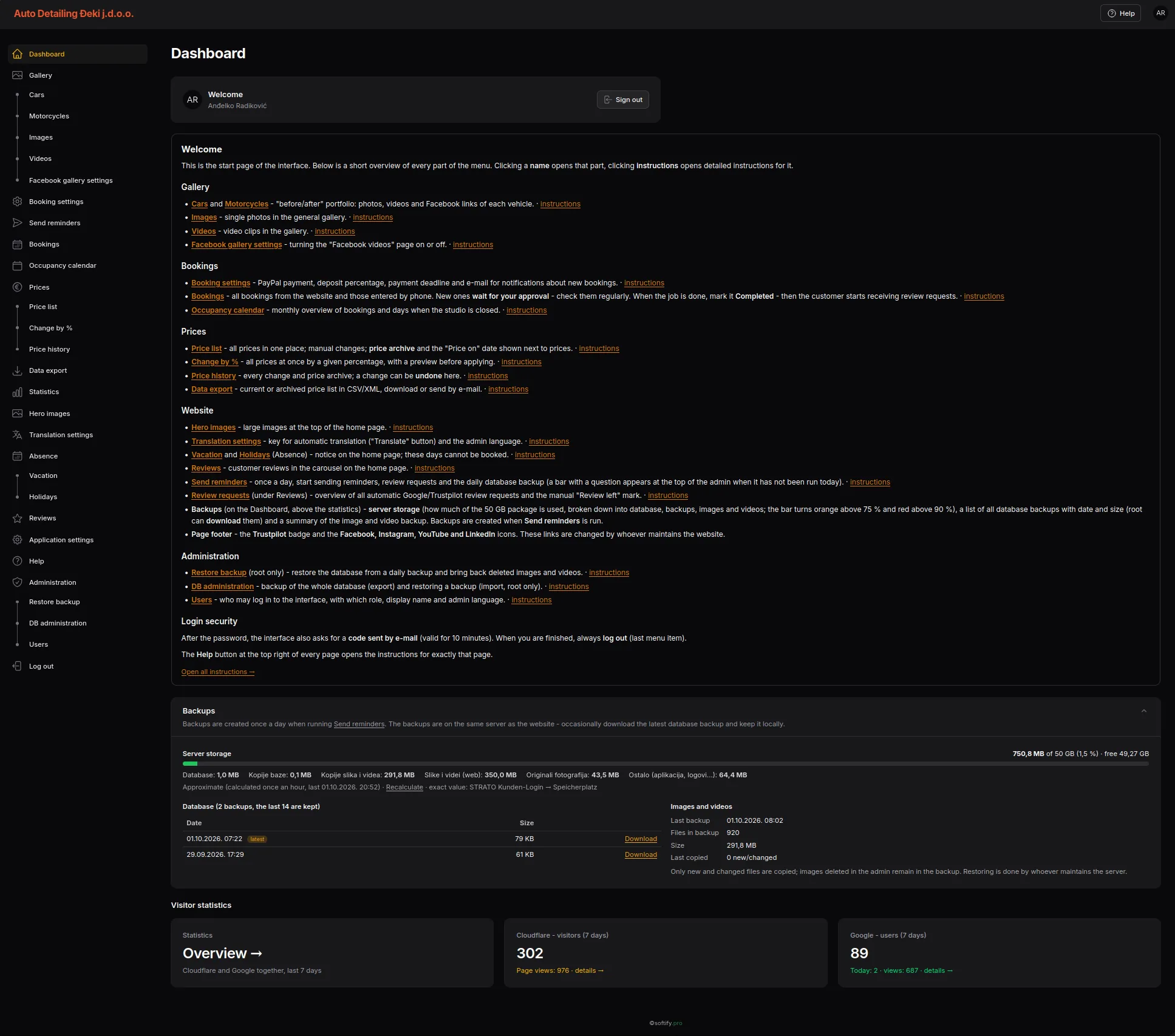
Task: Collapse the Backups panel with the chevron
Action: (1144, 711)
